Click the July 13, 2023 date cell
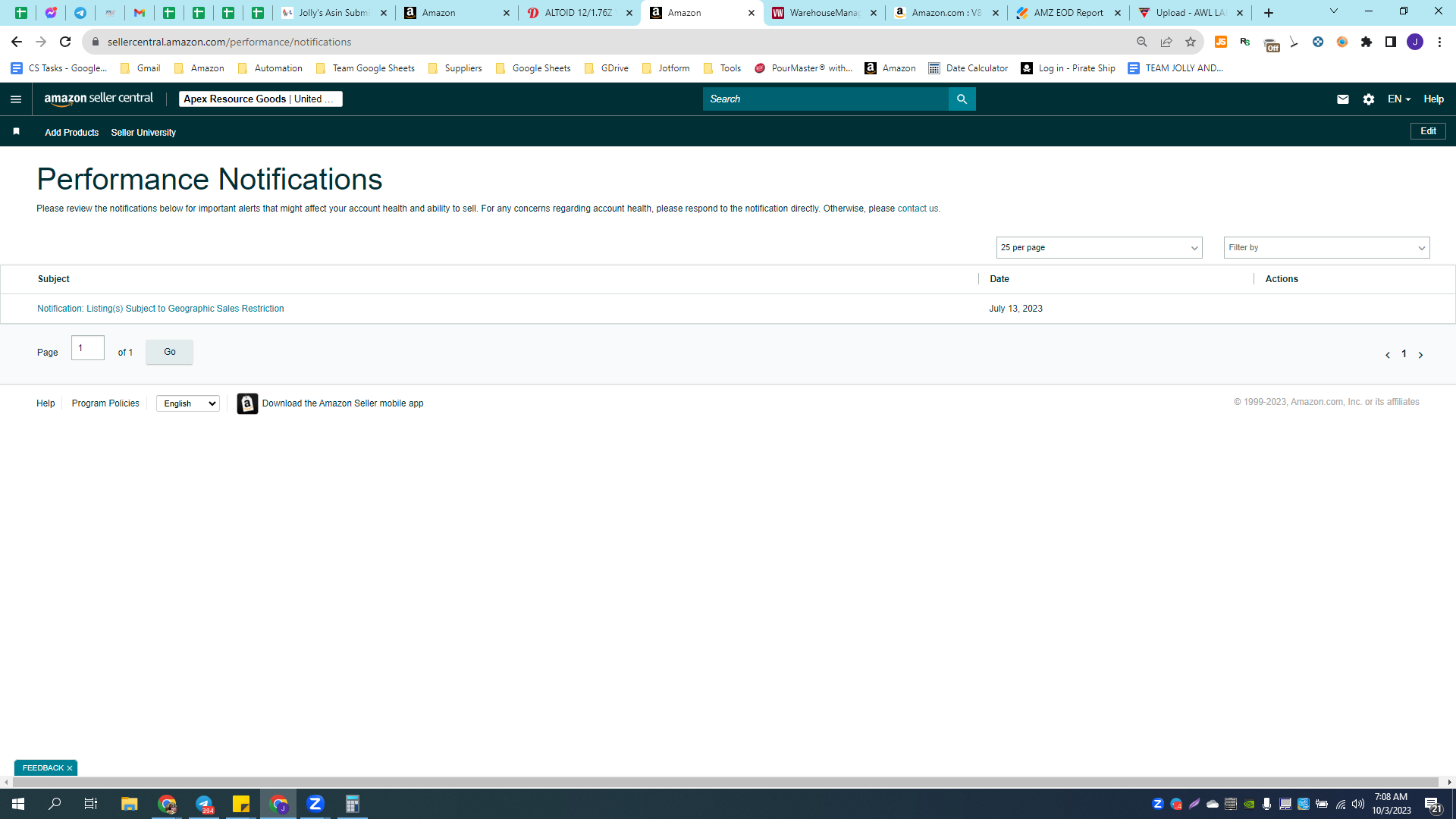The image size is (1456, 819). [1015, 309]
